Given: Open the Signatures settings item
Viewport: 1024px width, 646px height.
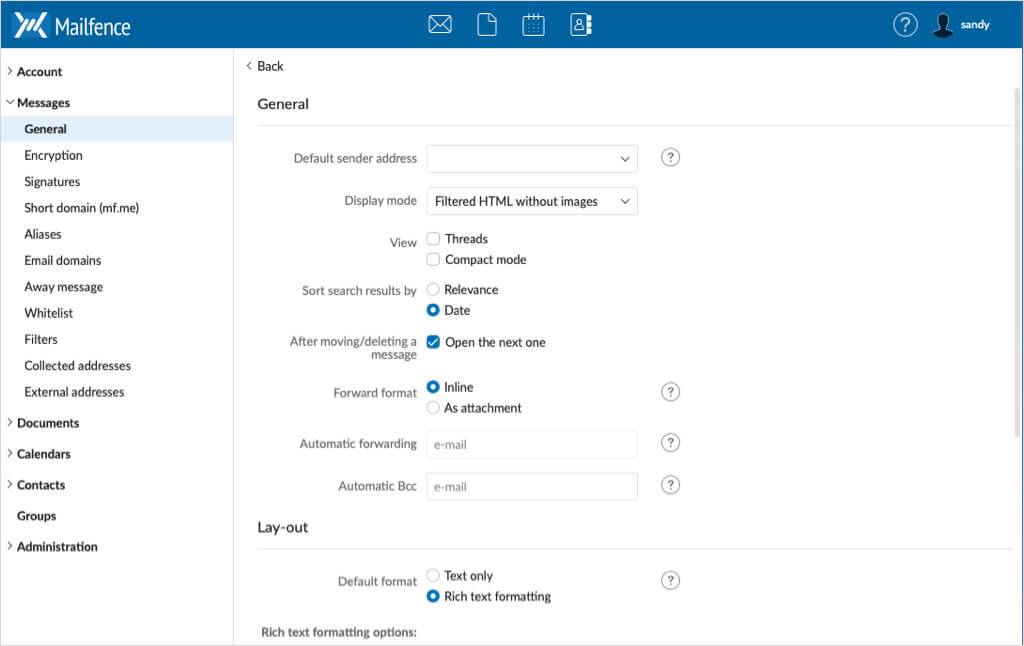Looking at the screenshot, I should coord(52,182).
